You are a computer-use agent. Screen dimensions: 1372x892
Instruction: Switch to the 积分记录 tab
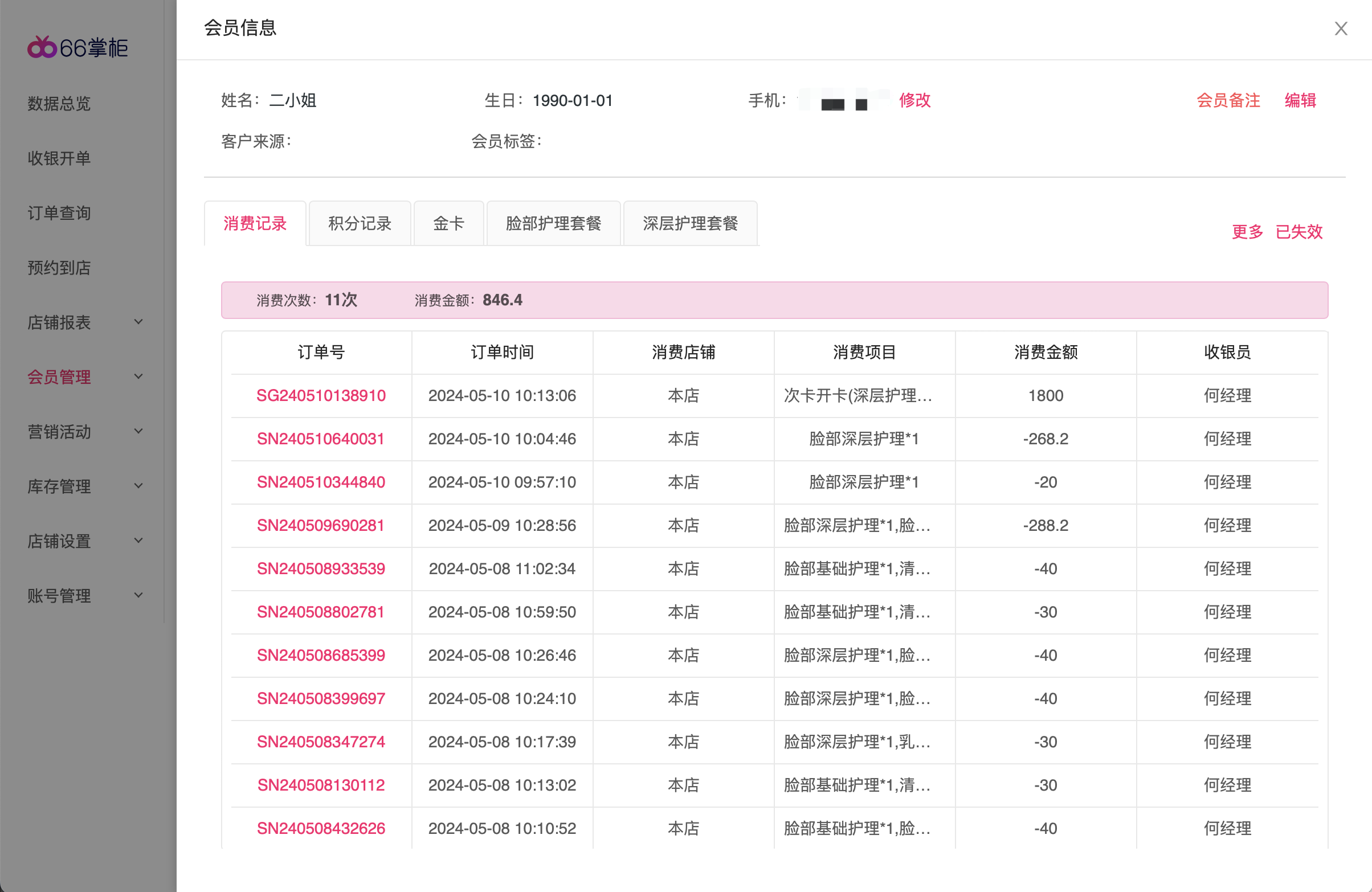[360, 224]
